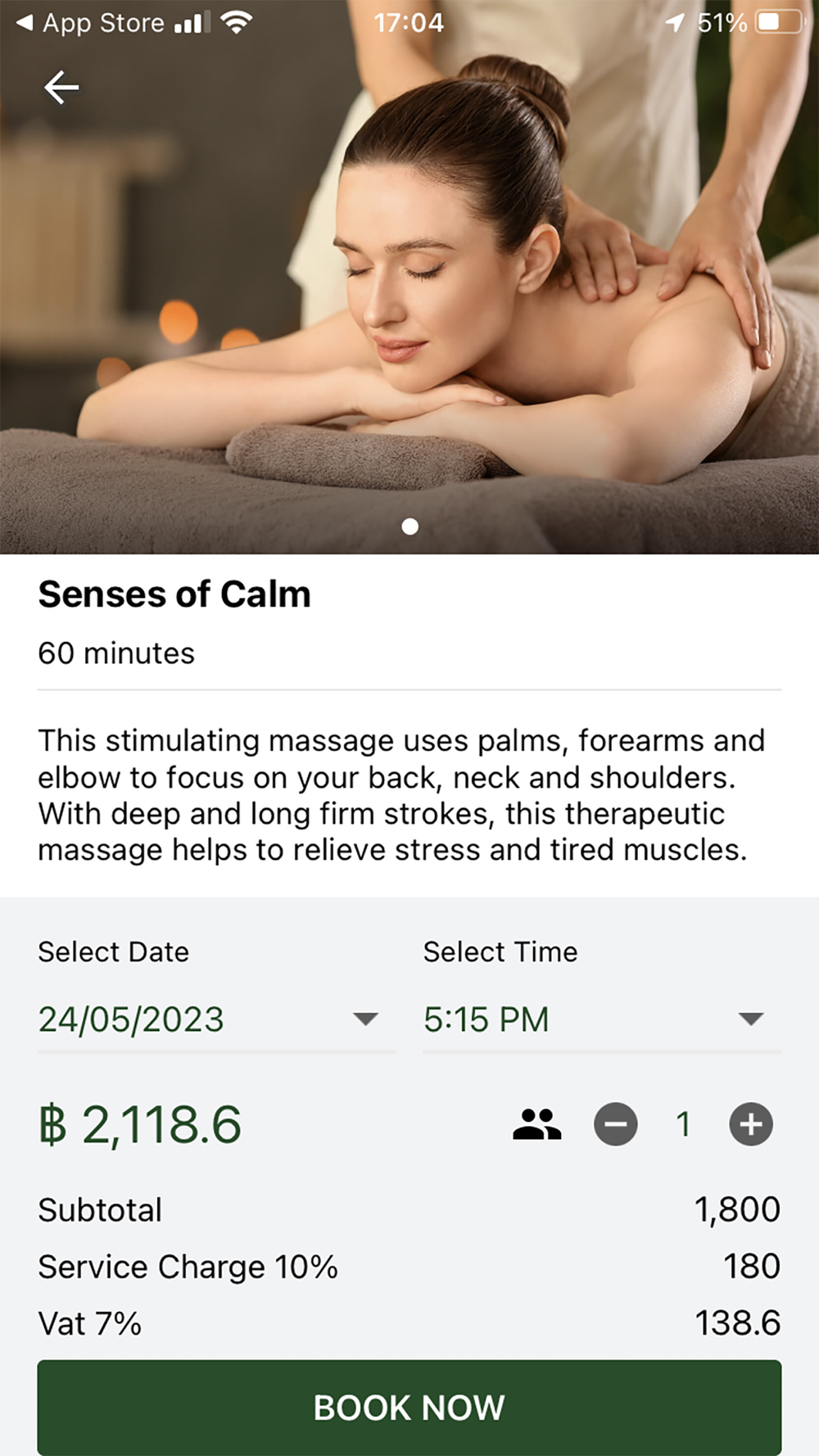
Task: Tap the 5:15 PM time field
Action: coord(486,1020)
